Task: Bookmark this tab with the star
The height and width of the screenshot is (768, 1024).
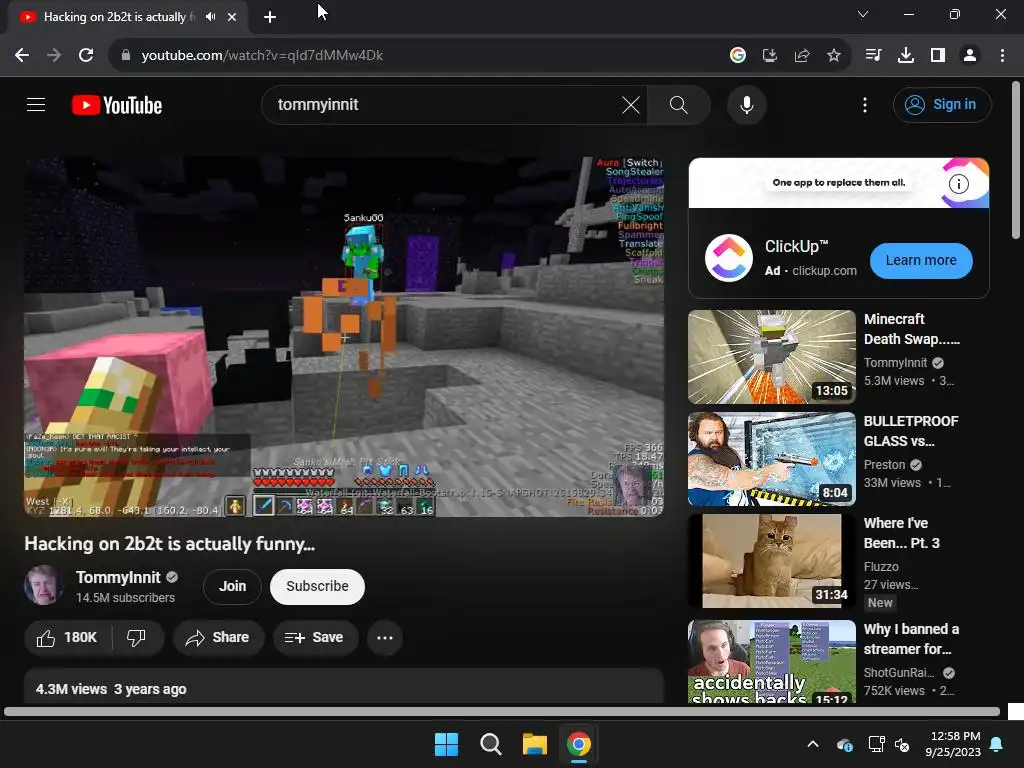Action: point(834,56)
